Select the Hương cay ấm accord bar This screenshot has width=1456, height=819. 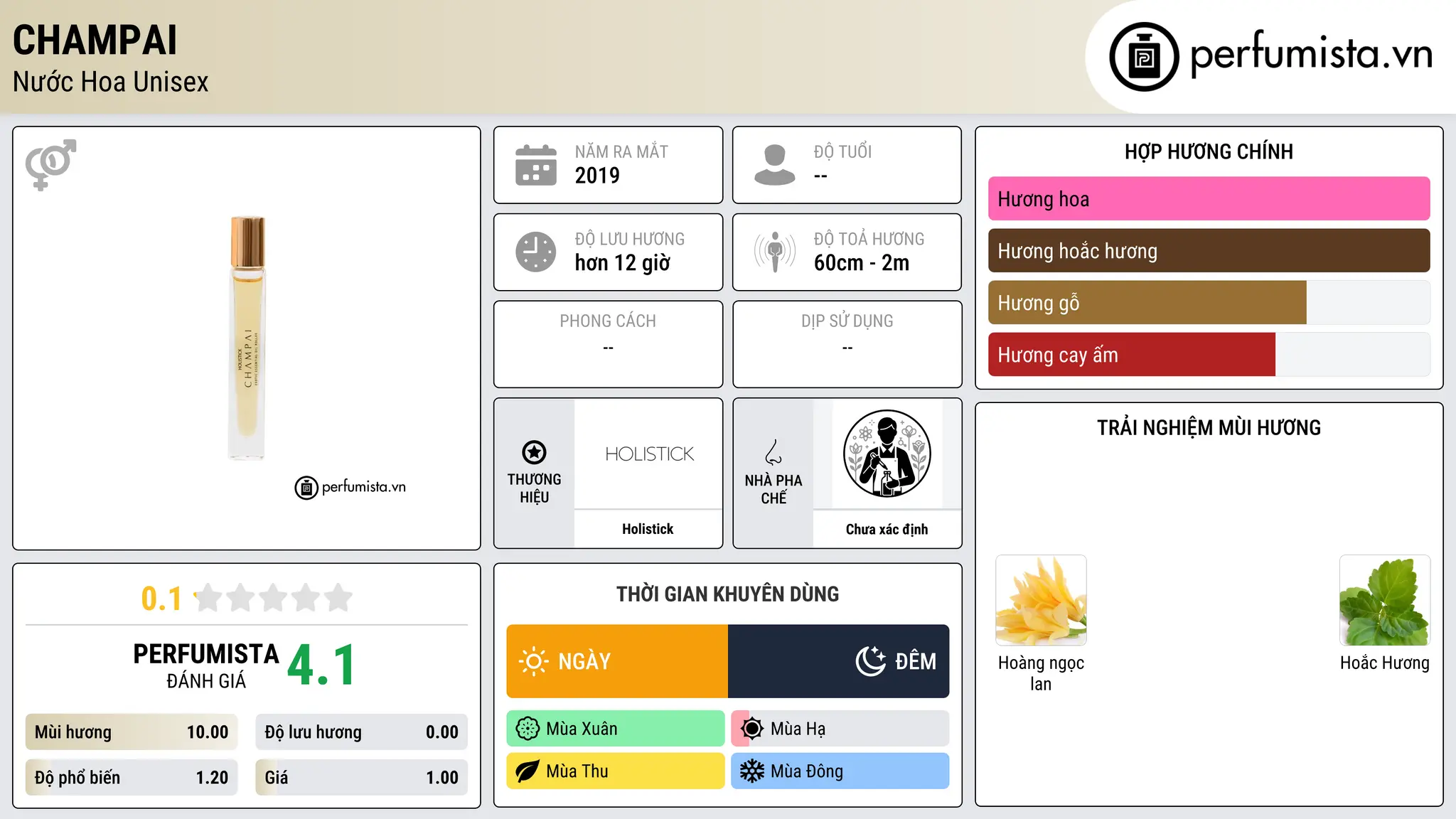pos(1209,355)
